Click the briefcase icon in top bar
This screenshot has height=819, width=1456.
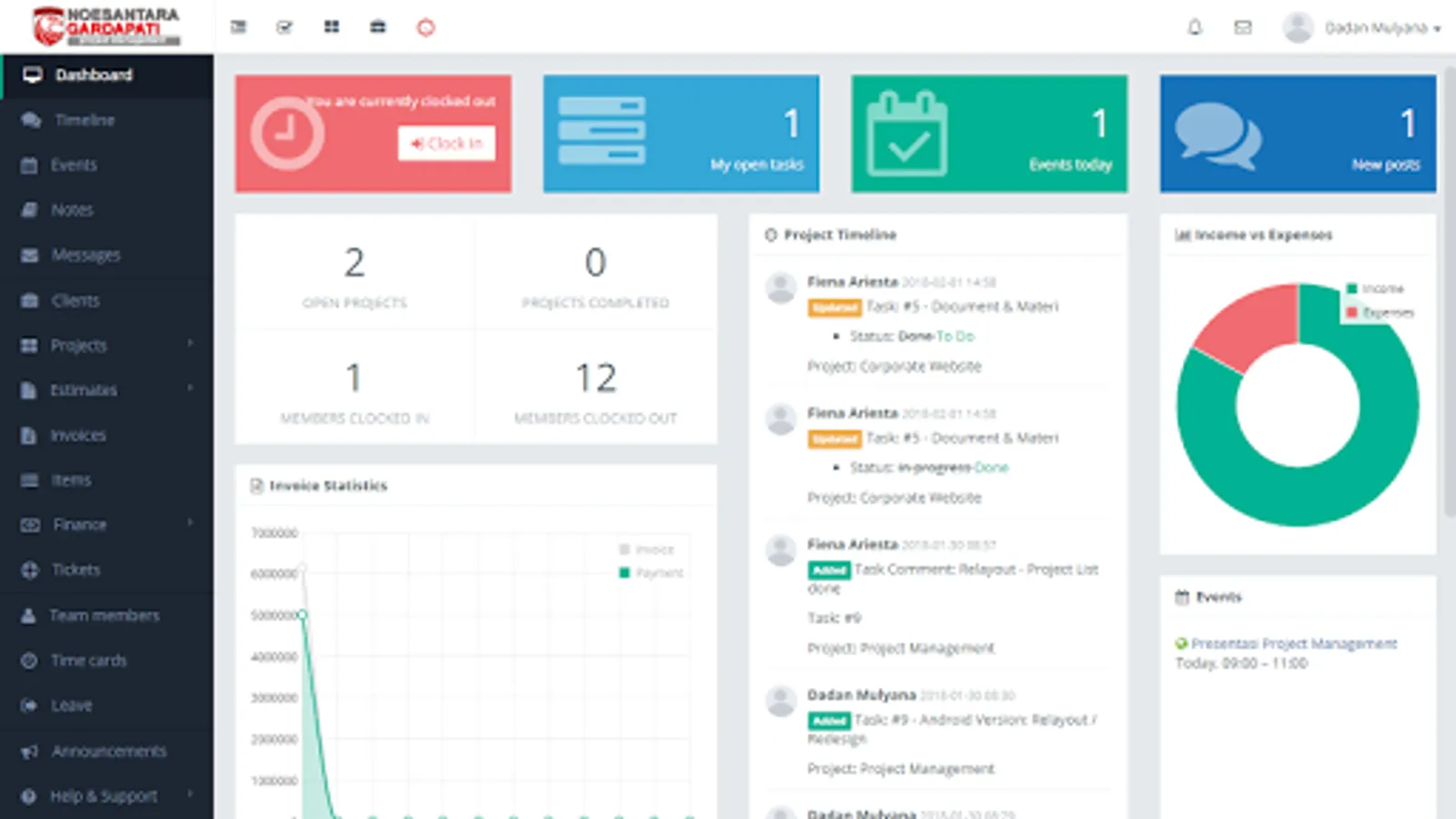tap(378, 27)
